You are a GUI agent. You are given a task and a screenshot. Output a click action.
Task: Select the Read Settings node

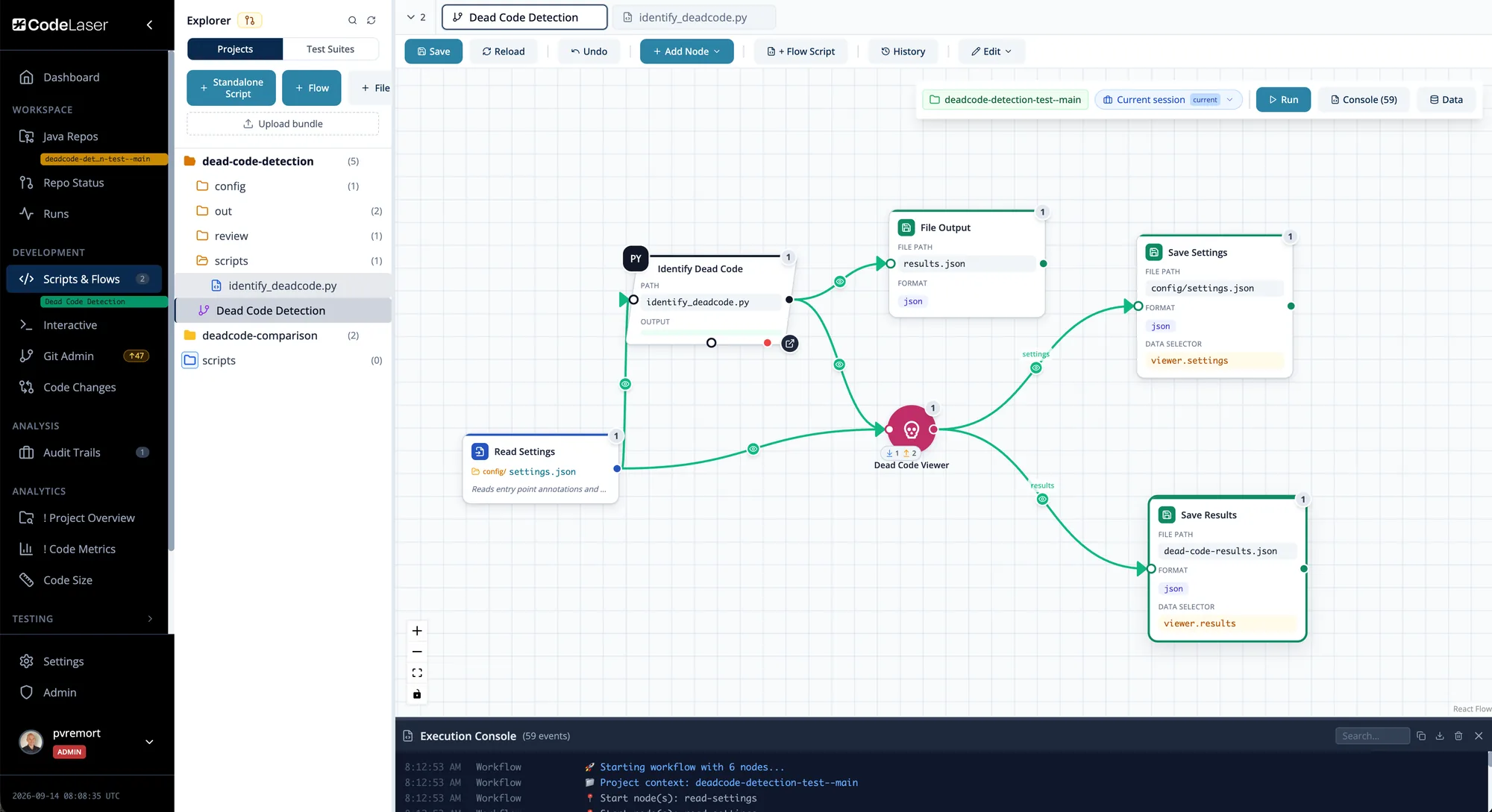click(x=541, y=469)
